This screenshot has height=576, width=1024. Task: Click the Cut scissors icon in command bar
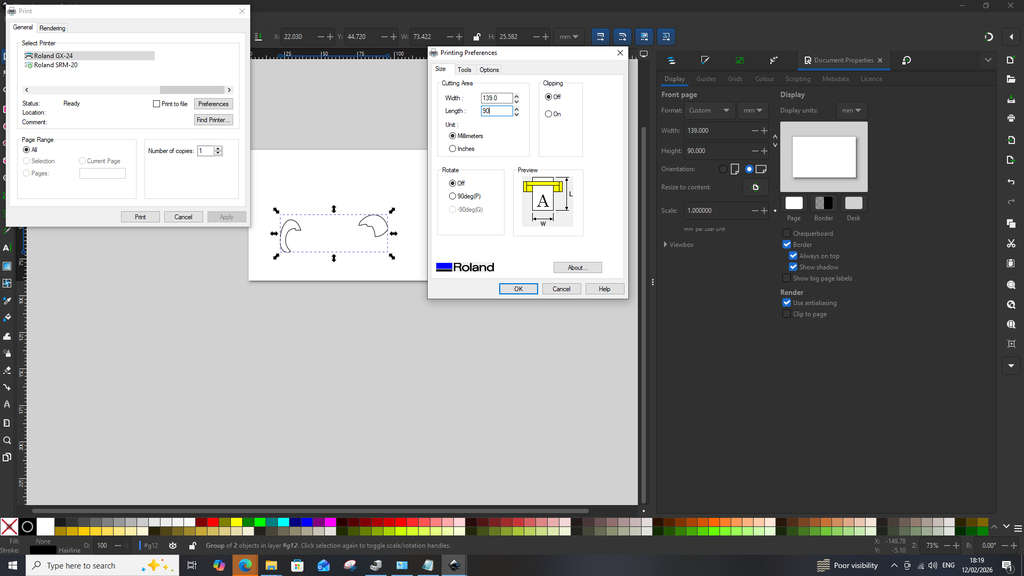tap(1011, 244)
